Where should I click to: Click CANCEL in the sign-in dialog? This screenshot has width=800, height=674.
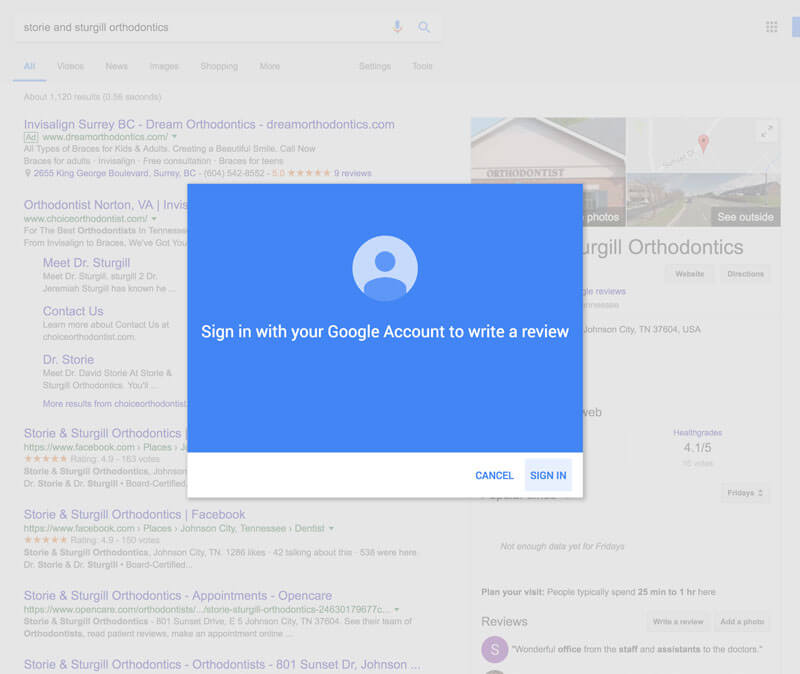[494, 475]
